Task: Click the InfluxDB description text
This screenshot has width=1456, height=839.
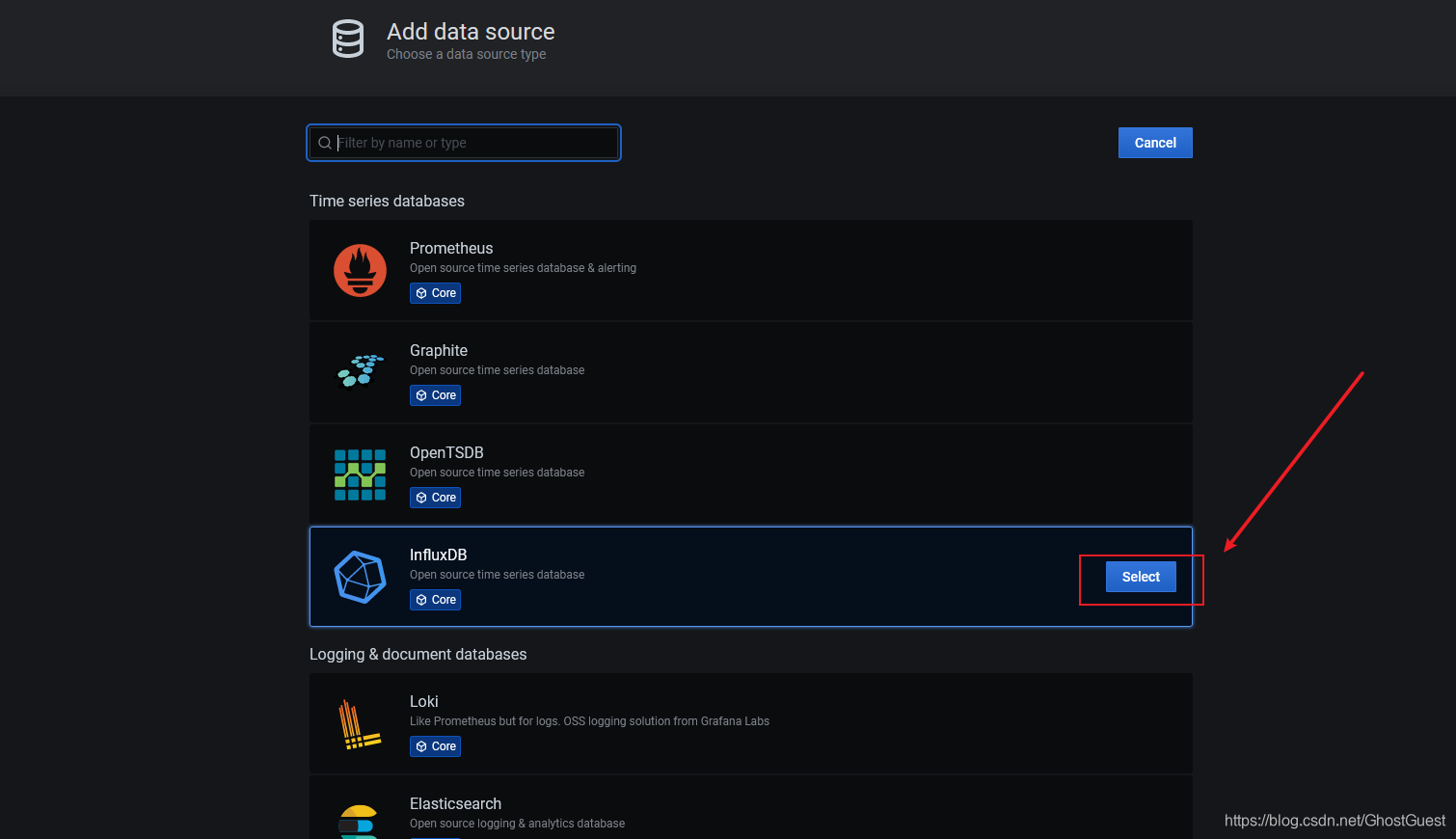Action: (x=497, y=575)
